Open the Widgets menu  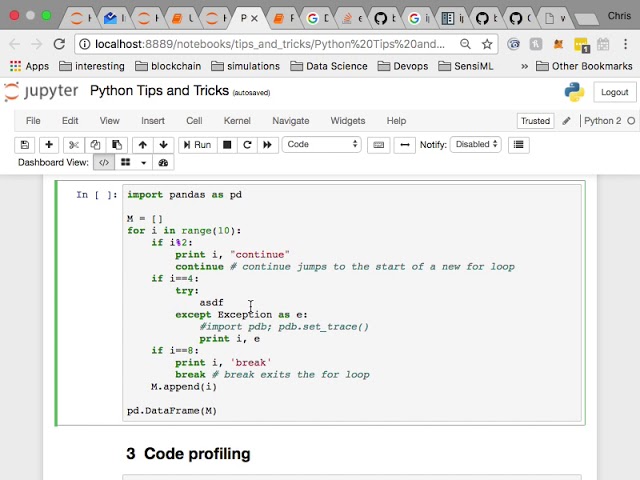coord(348,121)
